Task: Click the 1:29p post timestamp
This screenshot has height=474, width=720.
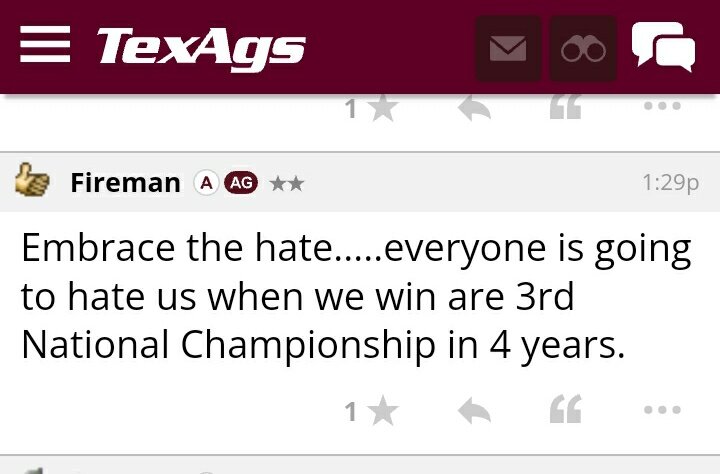Action: 669,183
